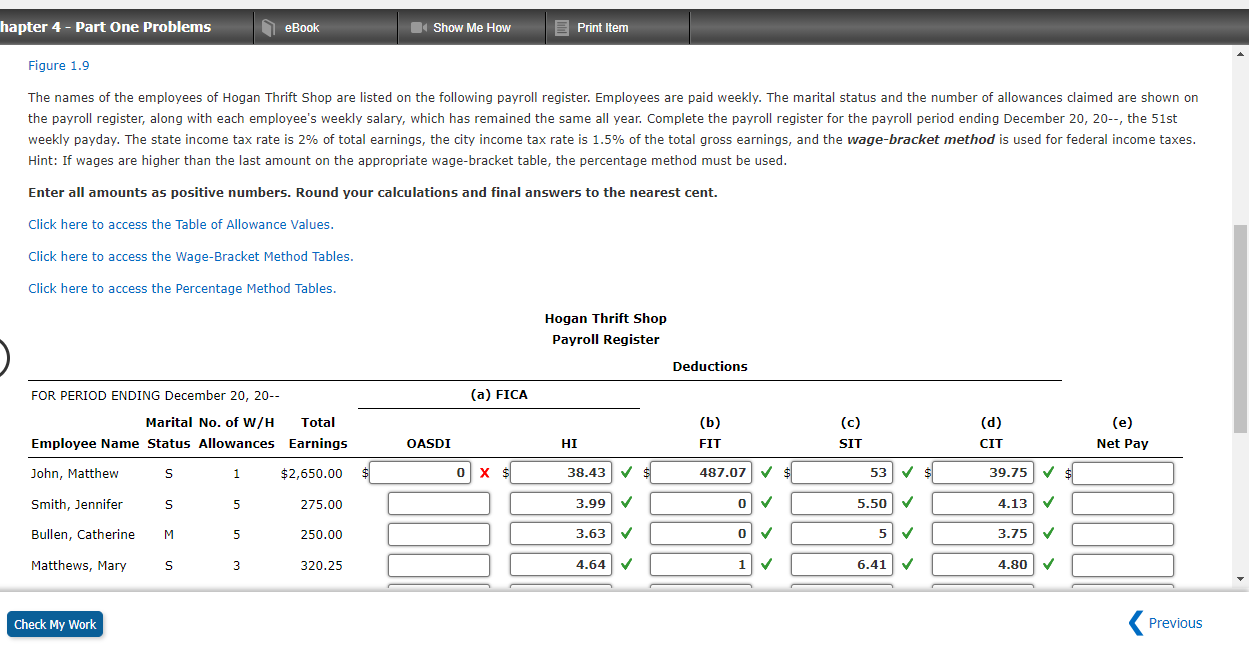The image size is (1249, 645).
Task: Click the SIT field for John, Matthew
Action: [843, 473]
